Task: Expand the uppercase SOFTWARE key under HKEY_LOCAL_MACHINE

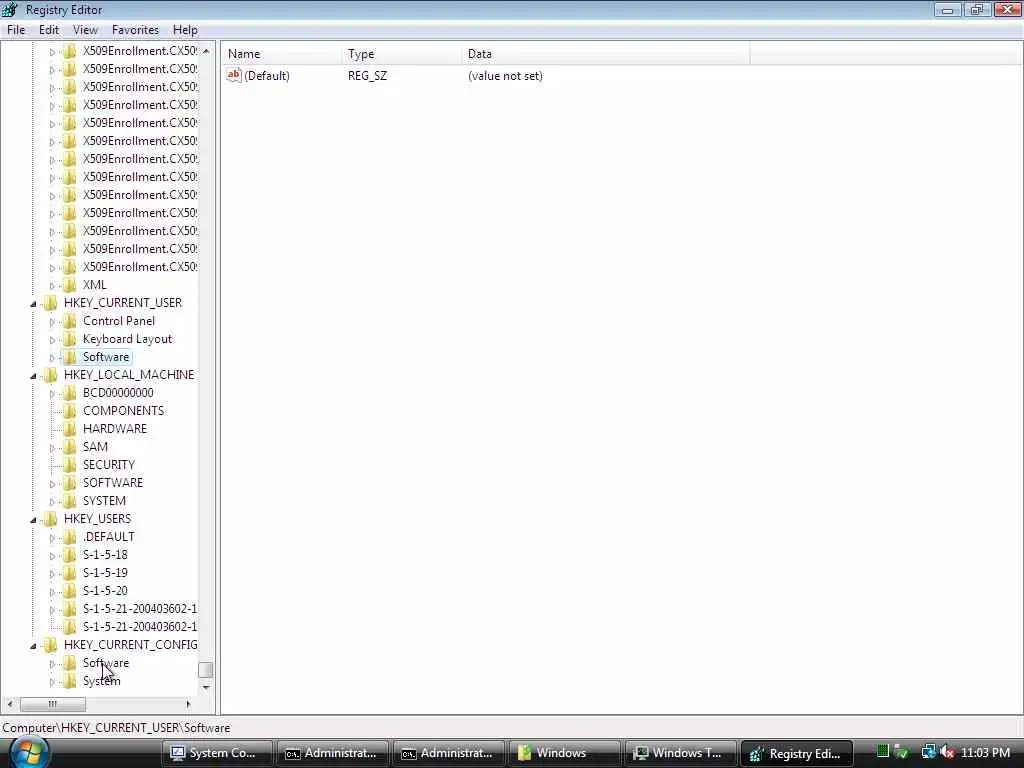Action: (52, 483)
